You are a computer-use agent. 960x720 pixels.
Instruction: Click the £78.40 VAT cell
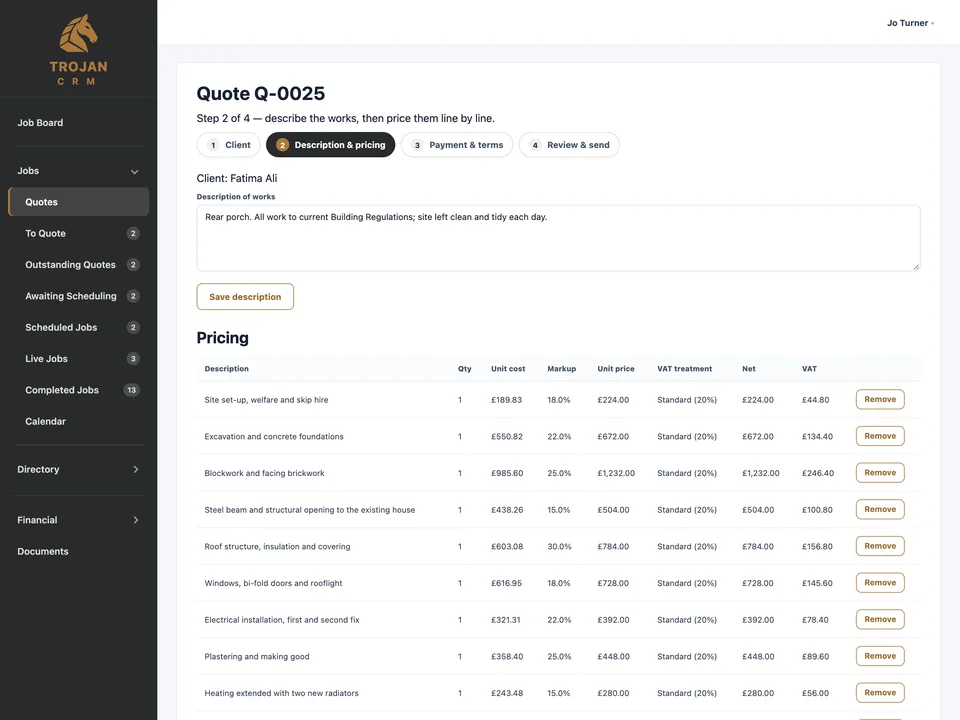click(815, 620)
